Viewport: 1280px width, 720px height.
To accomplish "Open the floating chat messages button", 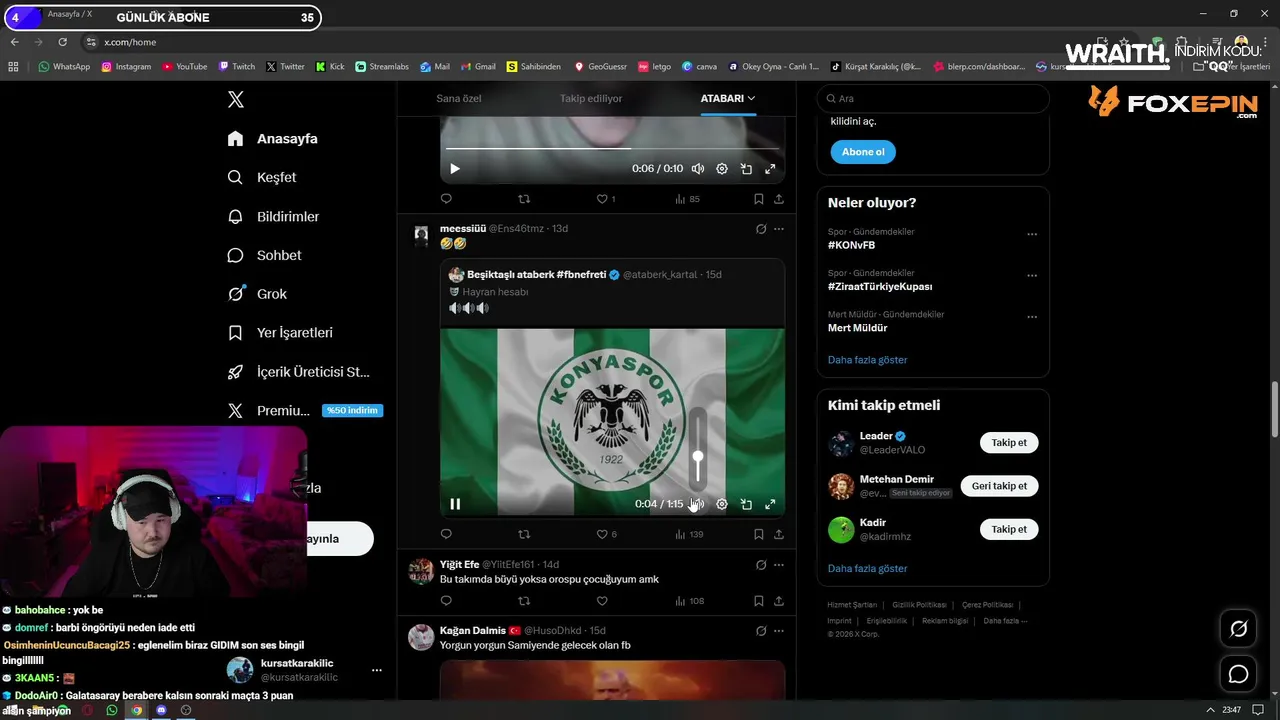I will click(1238, 674).
